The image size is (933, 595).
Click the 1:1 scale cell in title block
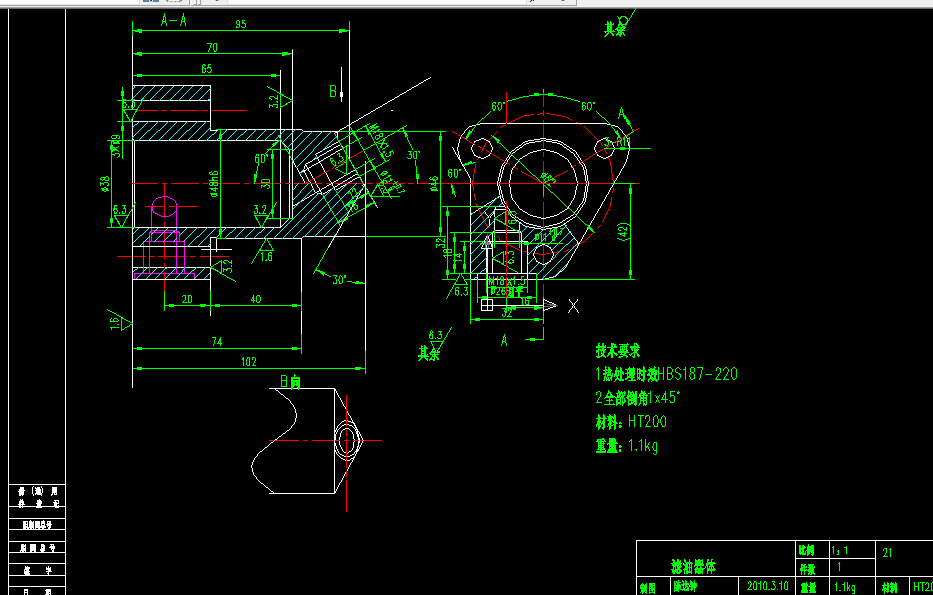point(840,549)
